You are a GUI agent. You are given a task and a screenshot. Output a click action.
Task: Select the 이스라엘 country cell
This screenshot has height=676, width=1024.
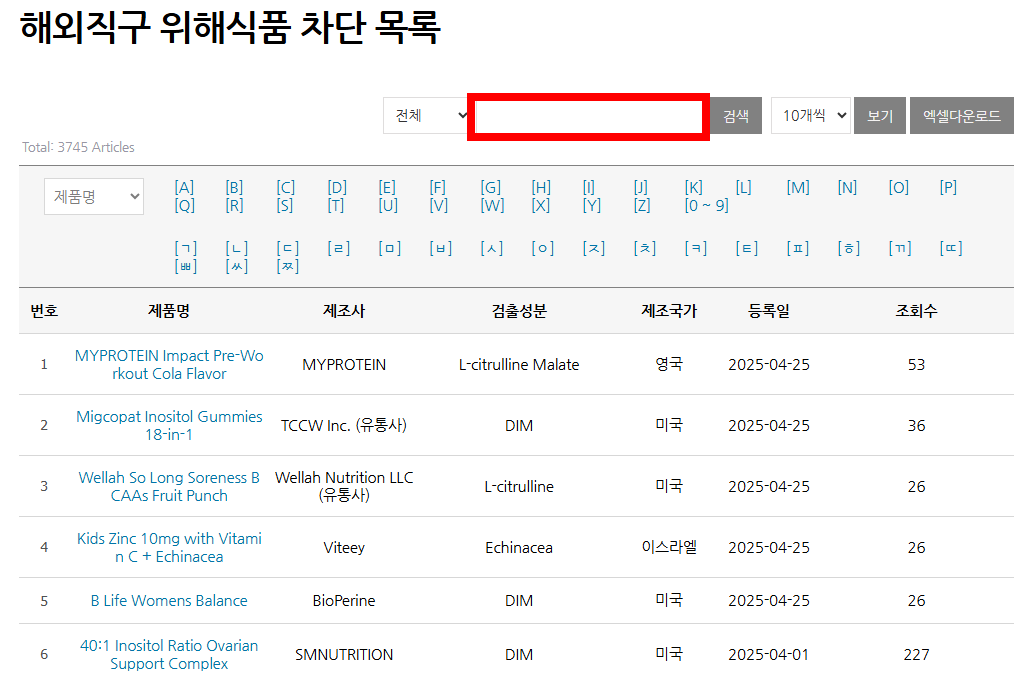coord(669,547)
